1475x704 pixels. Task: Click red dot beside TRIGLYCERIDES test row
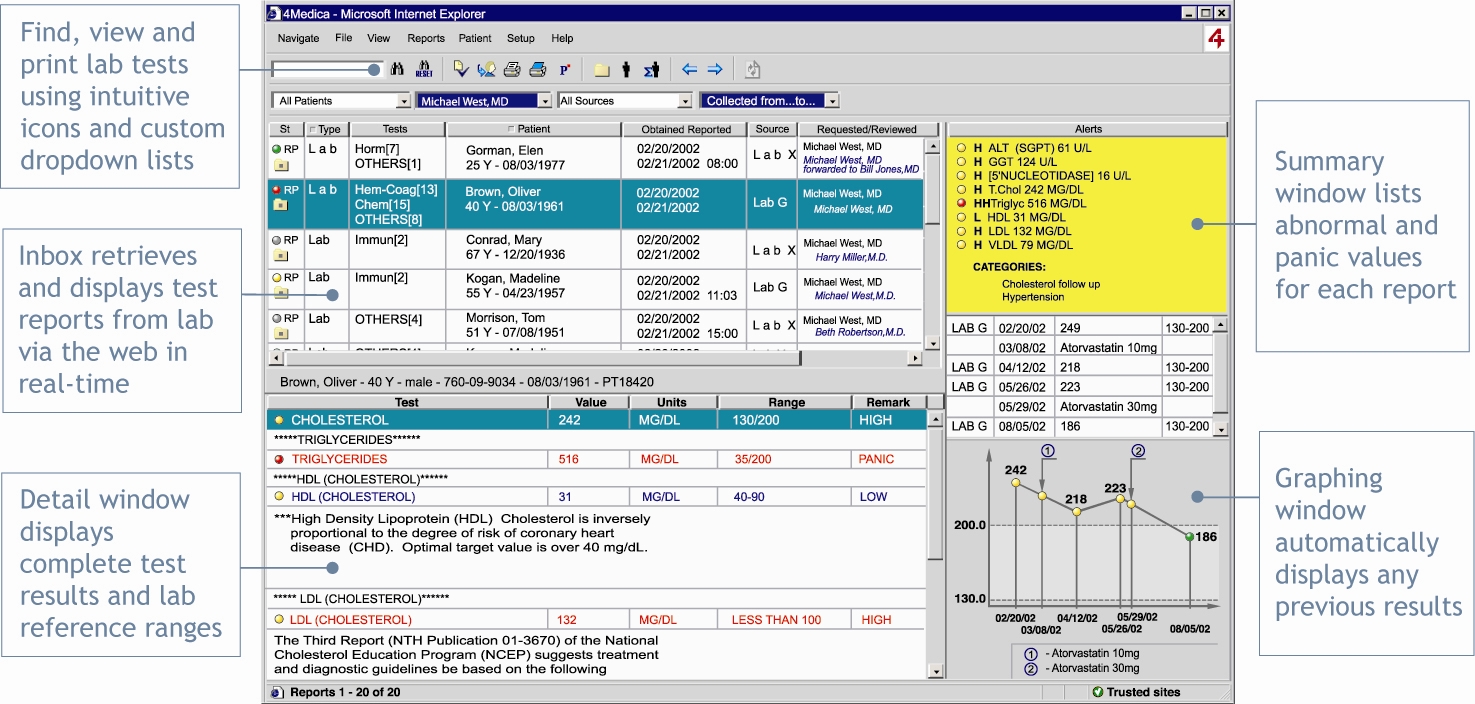(279, 459)
